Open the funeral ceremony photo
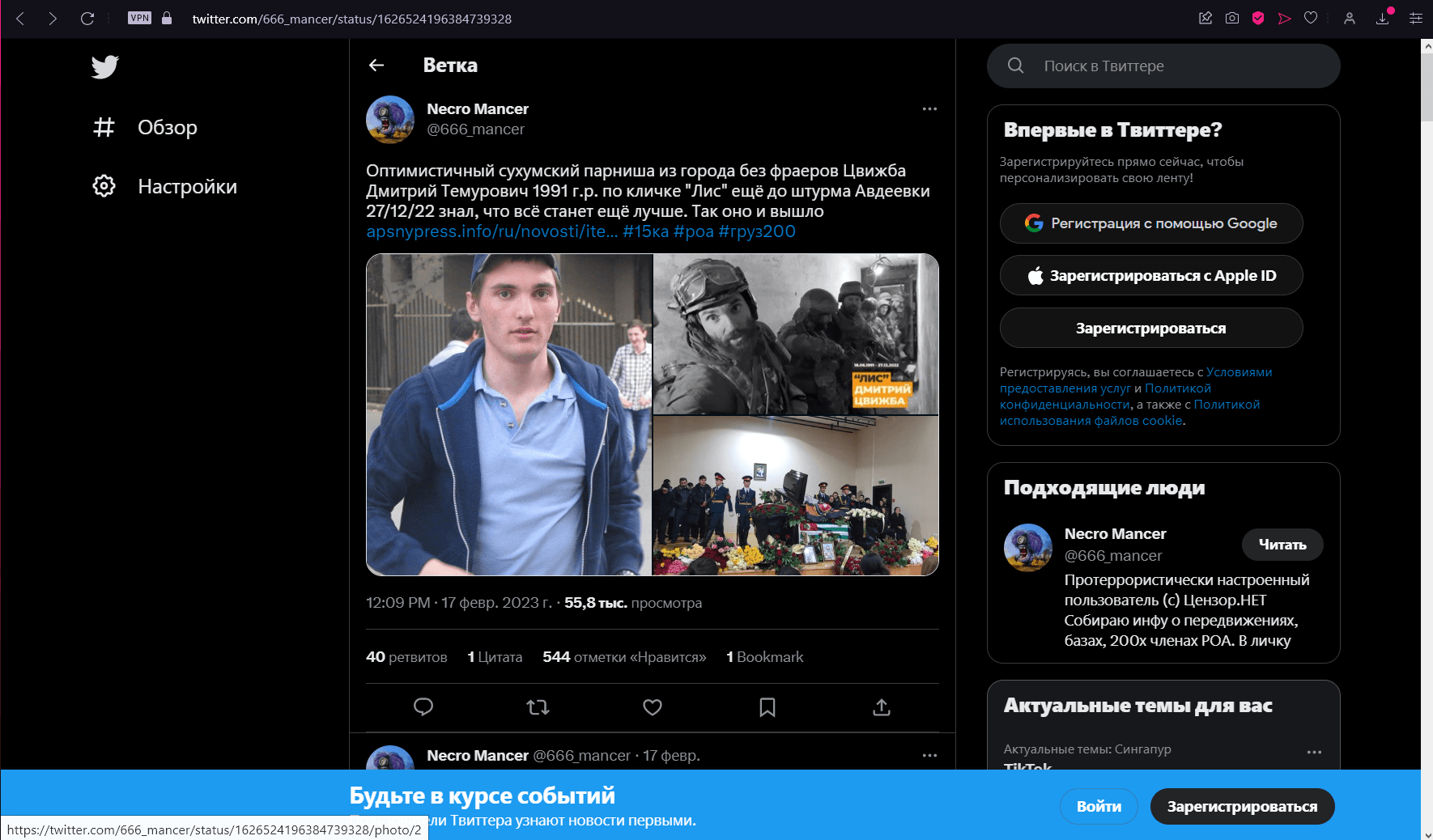1433x840 pixels. [796, 496]
